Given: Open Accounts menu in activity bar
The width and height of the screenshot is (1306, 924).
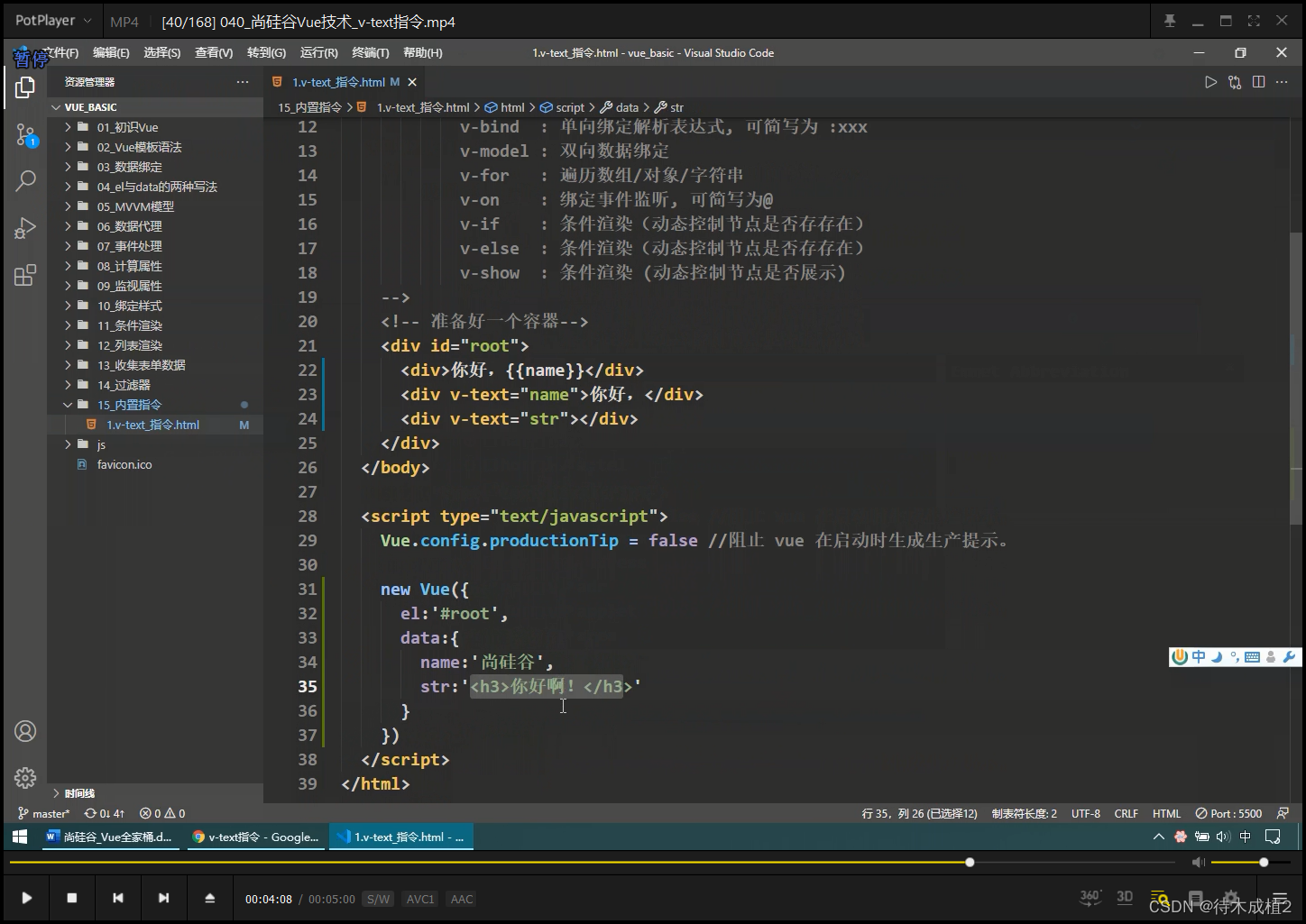Looking at the screenshot, I should (x=25, y=731).
